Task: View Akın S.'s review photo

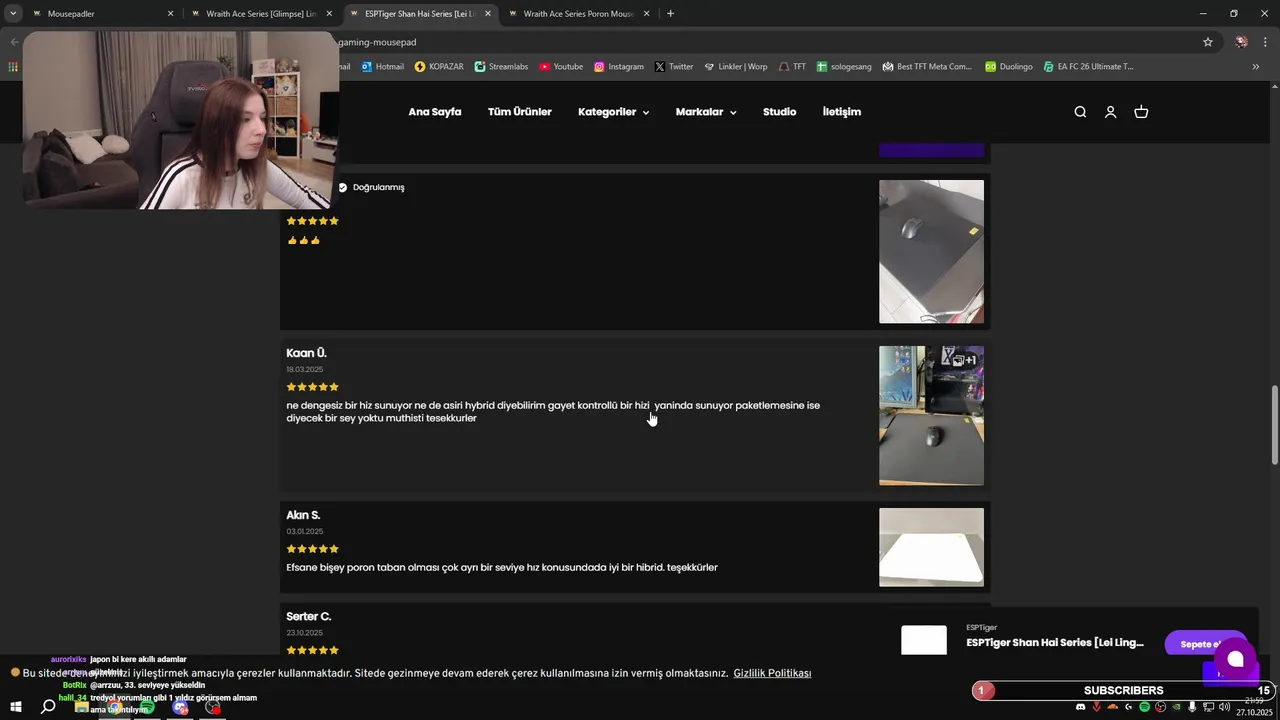Action: click(931, 547)
